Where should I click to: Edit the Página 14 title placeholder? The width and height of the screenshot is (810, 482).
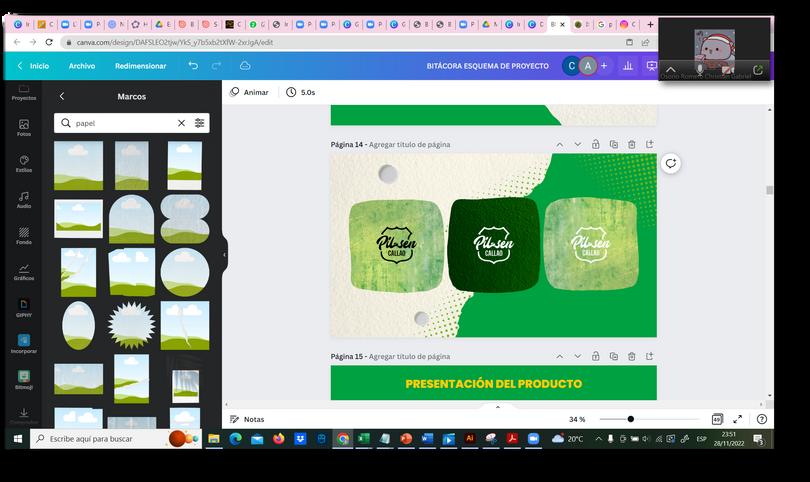pyautogui.click(x=409, y=145)
